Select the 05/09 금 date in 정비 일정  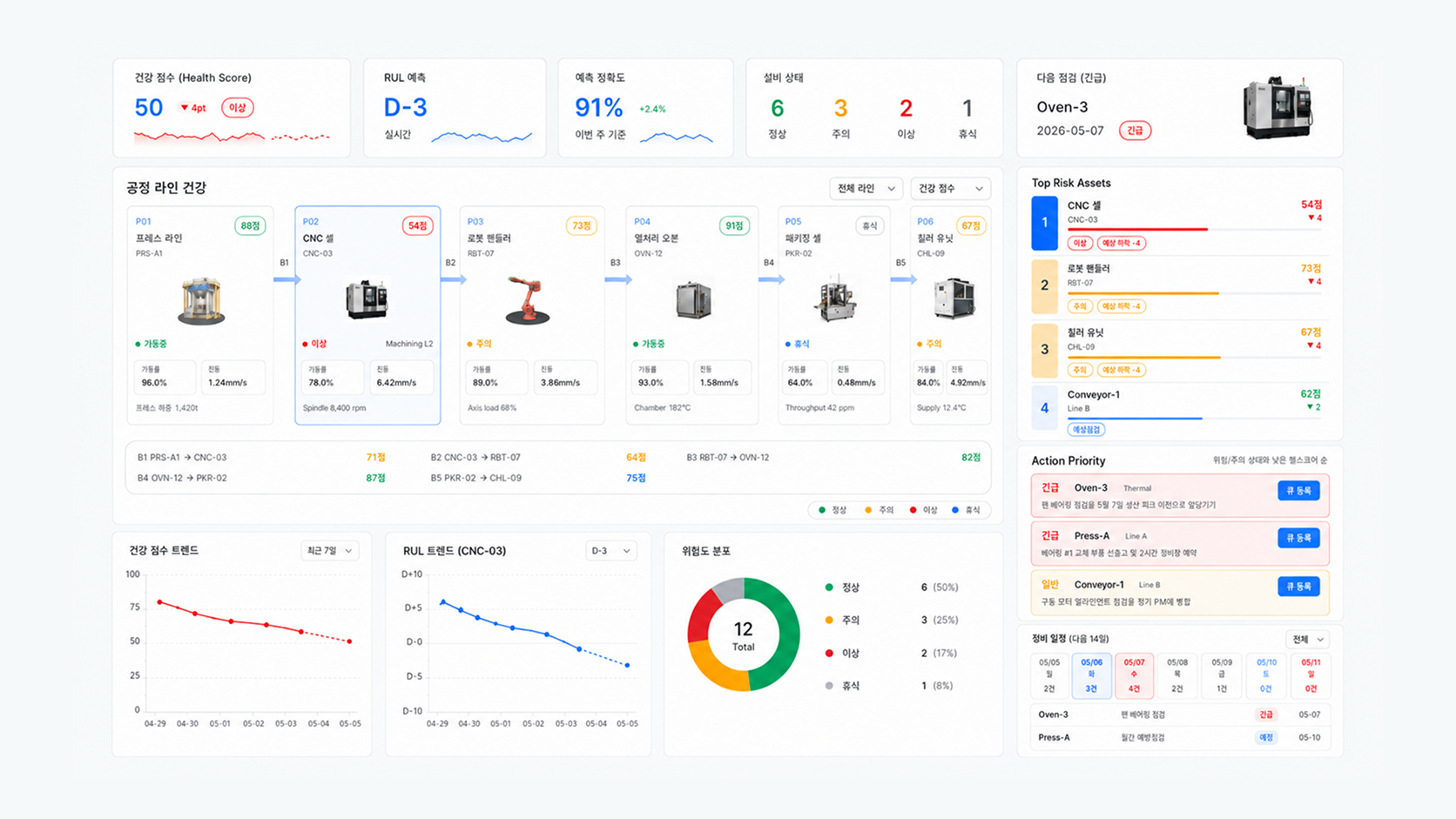click(1222, 675)
